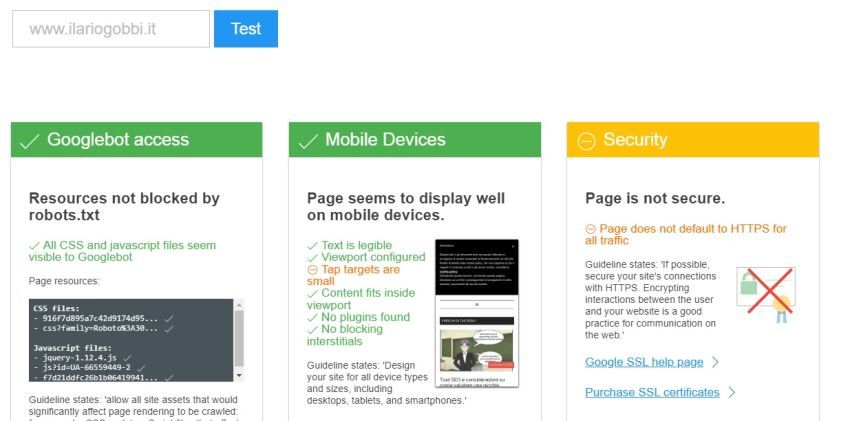The height and width of the screenshot is (421, 850).
Task: Click checkmark beside js?id=UA-66559449-2
Action: pos(141,368)
